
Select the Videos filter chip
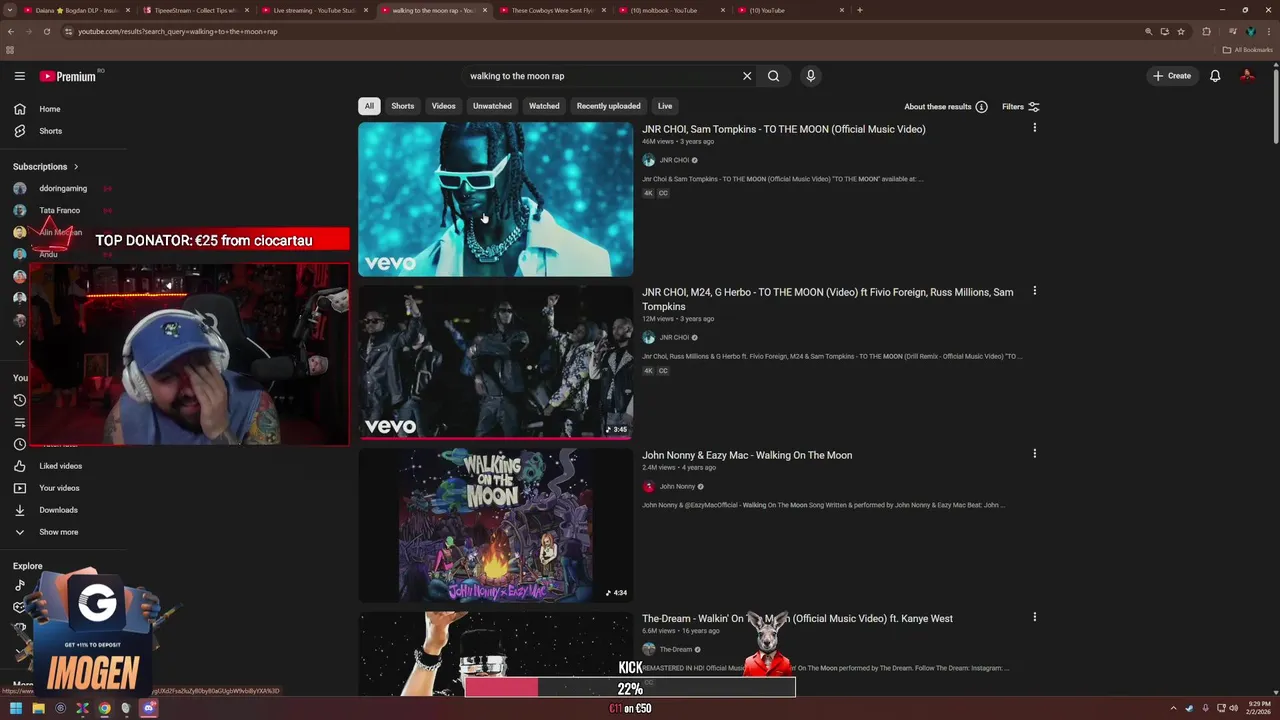[443, 106]
